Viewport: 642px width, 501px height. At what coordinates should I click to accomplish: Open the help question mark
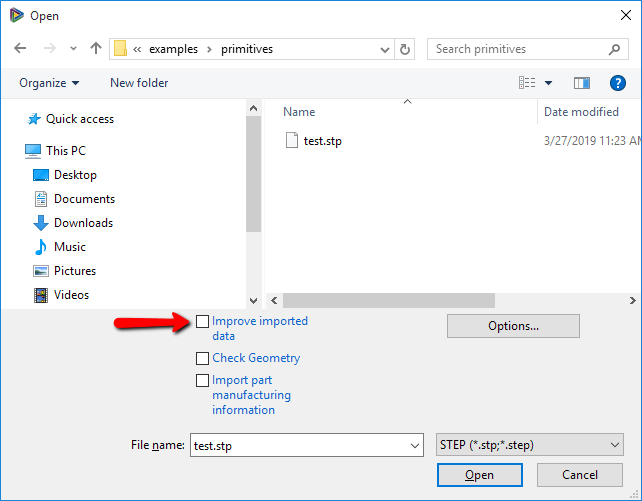coord(617,83)
